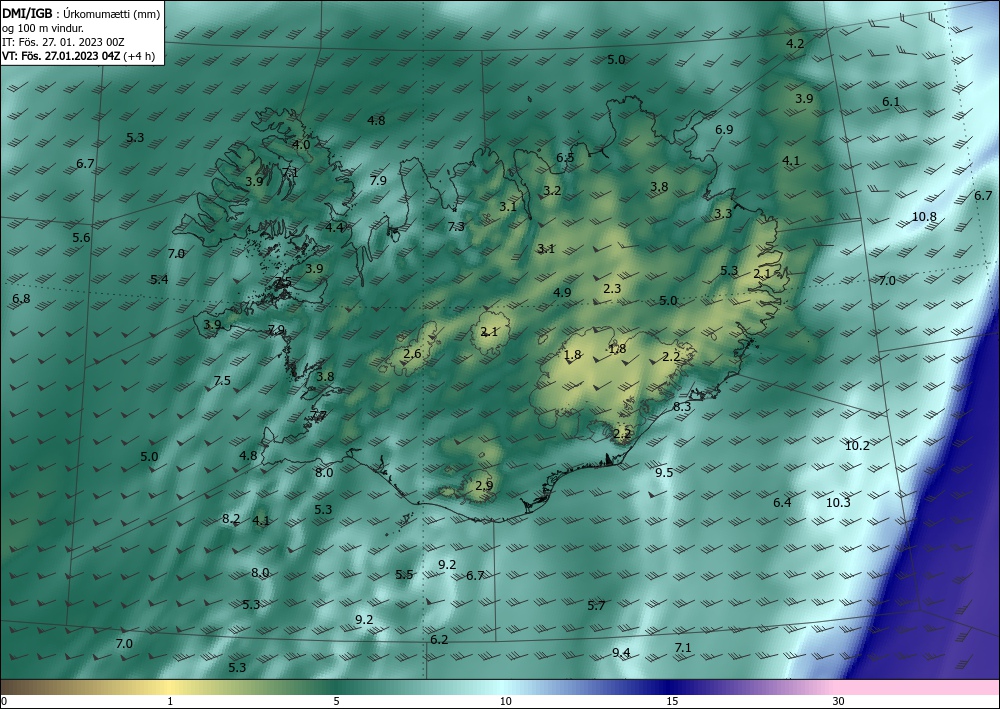
Task: Click the 5.6 value on the map
Action: point(81,238)
